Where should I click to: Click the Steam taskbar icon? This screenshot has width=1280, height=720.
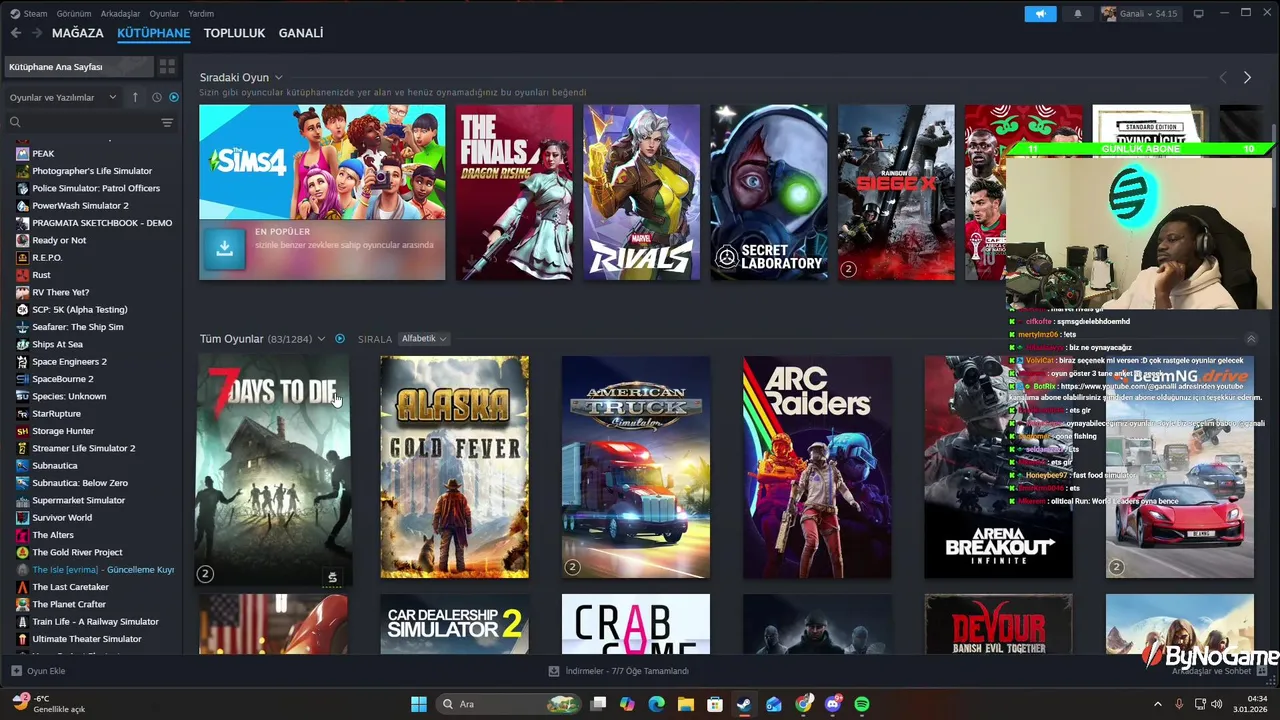point(744,704)
